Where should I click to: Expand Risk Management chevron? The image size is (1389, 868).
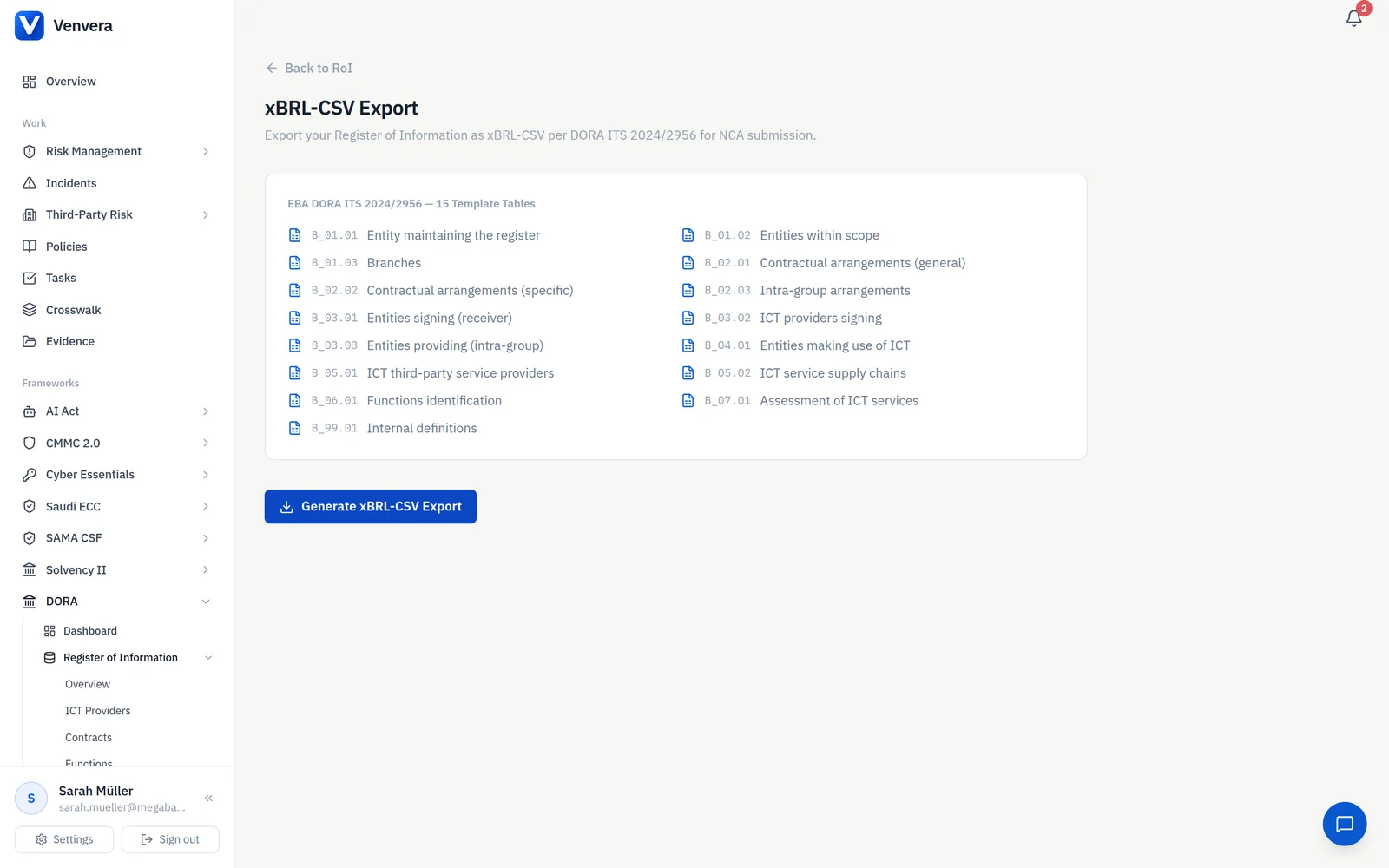point(206,151)
